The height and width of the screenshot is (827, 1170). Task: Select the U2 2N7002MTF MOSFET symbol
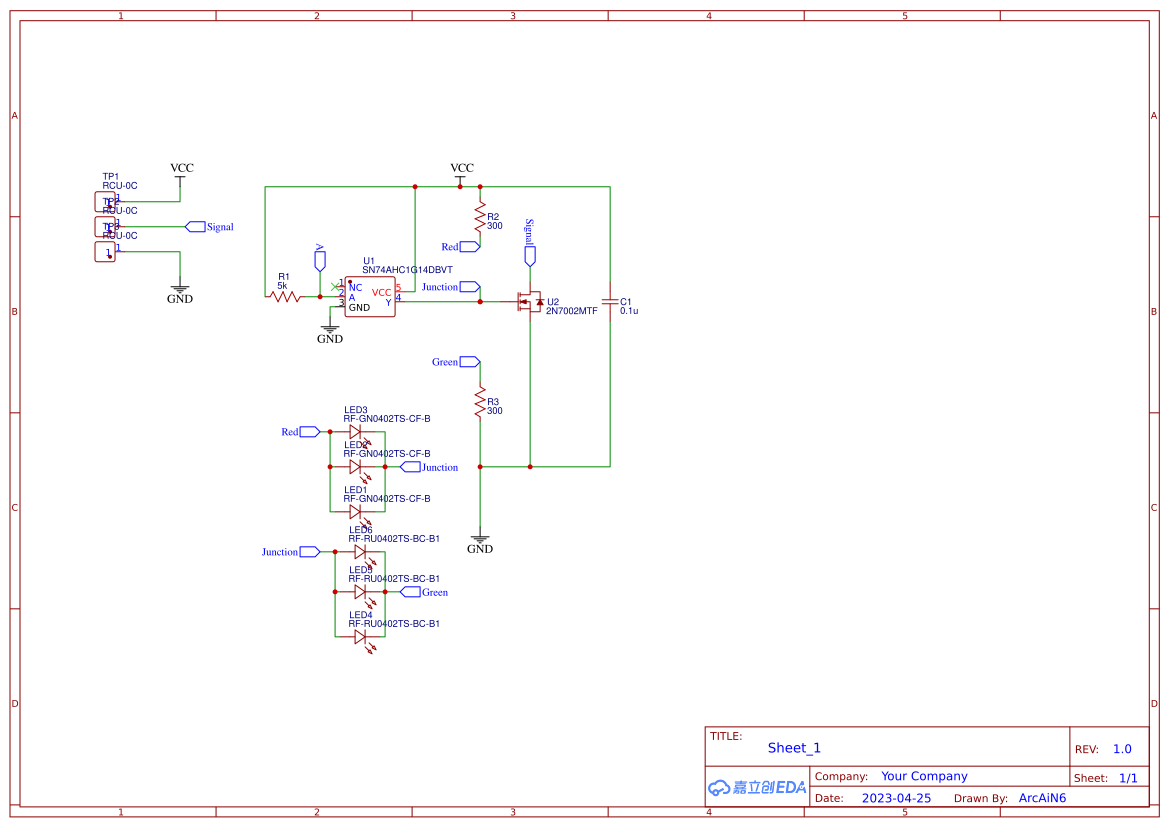(x=531, y=302)
